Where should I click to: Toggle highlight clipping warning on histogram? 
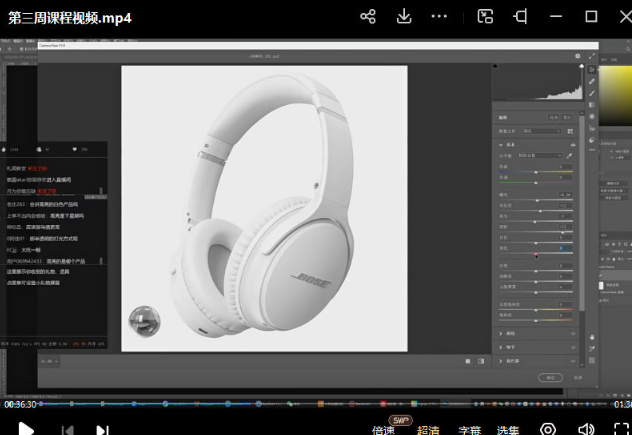[581, 66]
